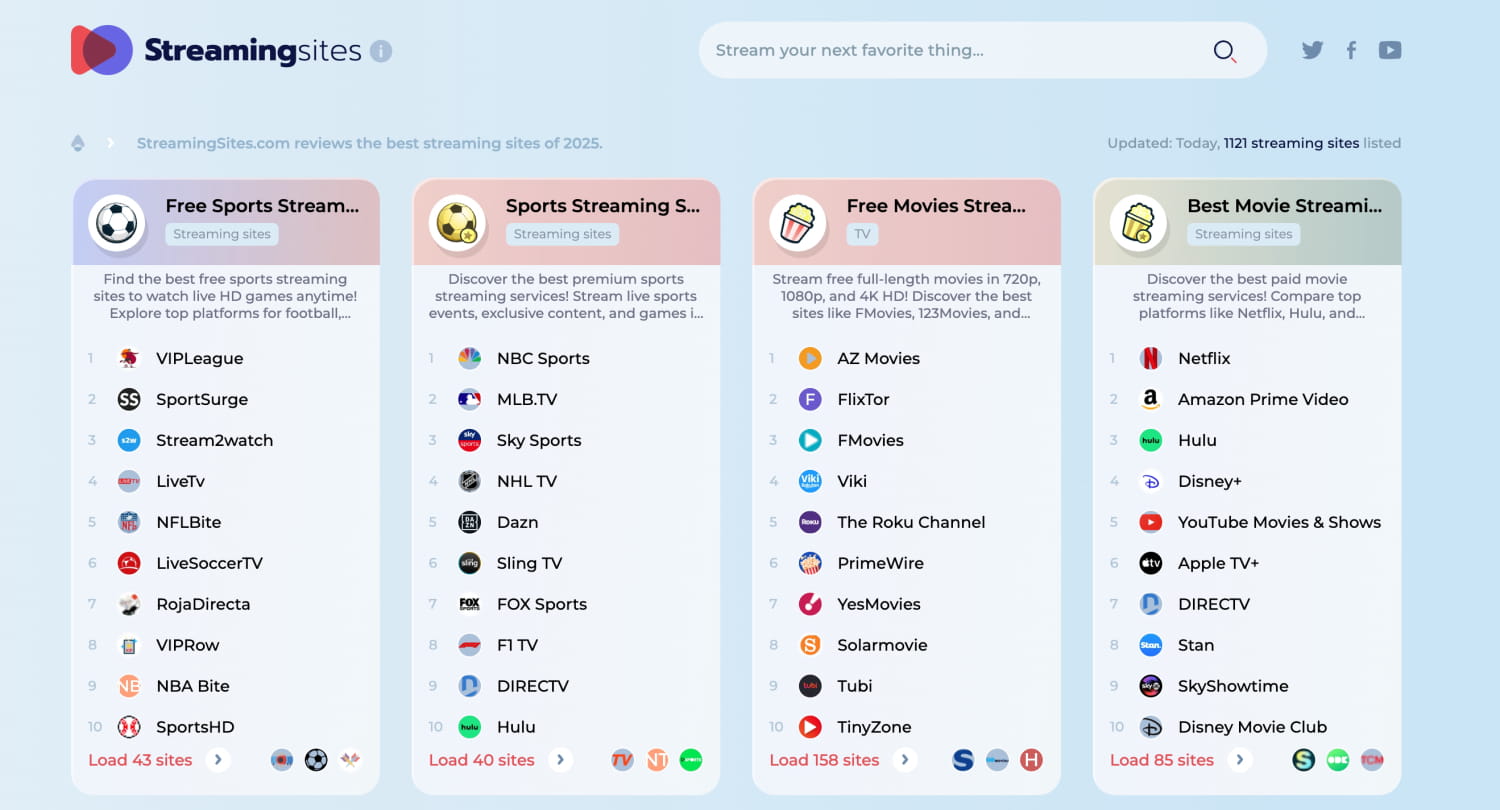This screenshot has height=810, width=1500.
Task: Click the info icon beside Streamingsites logo
Action: coord(381,51)
